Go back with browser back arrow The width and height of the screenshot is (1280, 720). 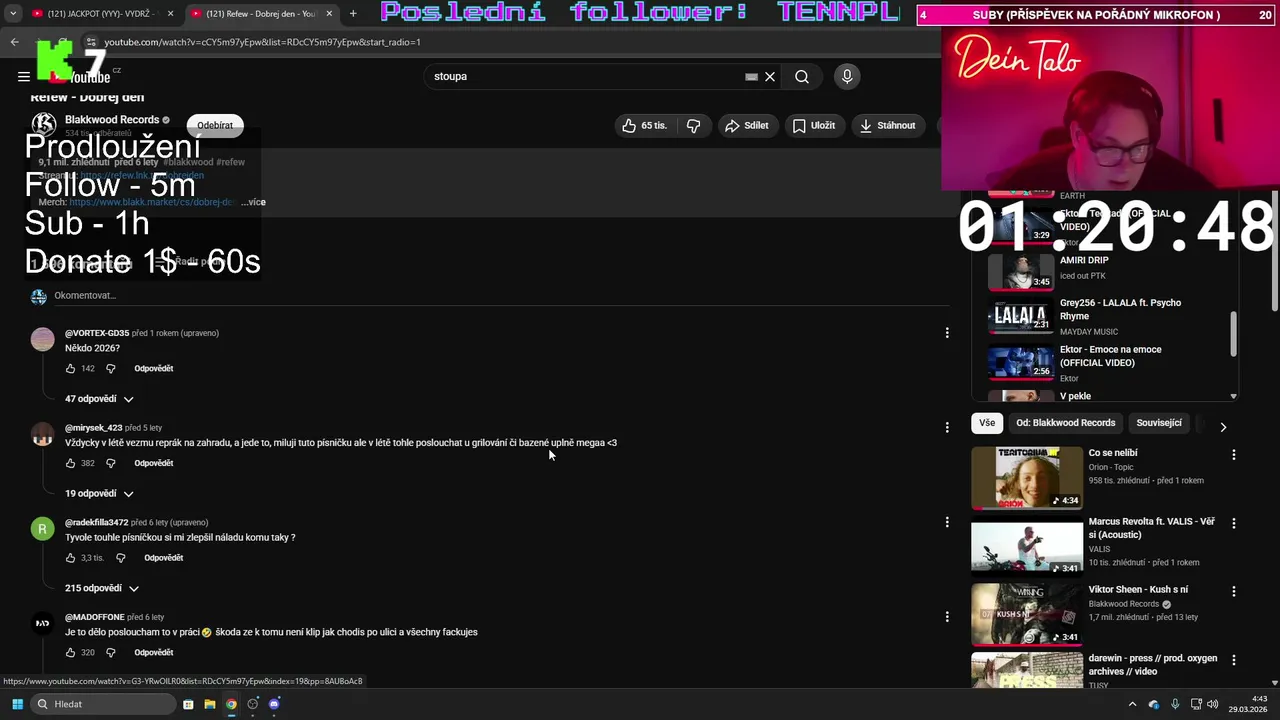[x=15, y=42]
